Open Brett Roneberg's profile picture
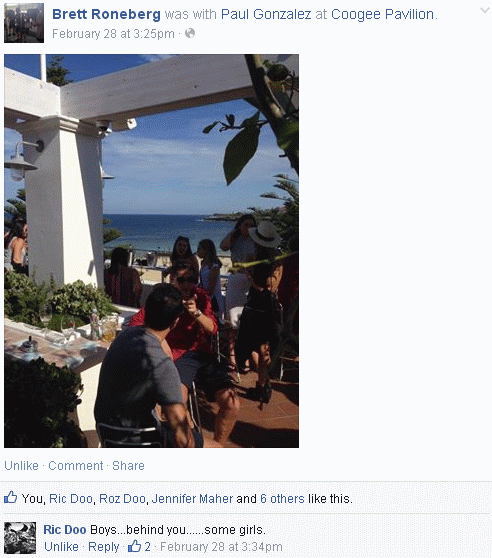The width and height of the screenshot is (492, 558). pos(24,23)
